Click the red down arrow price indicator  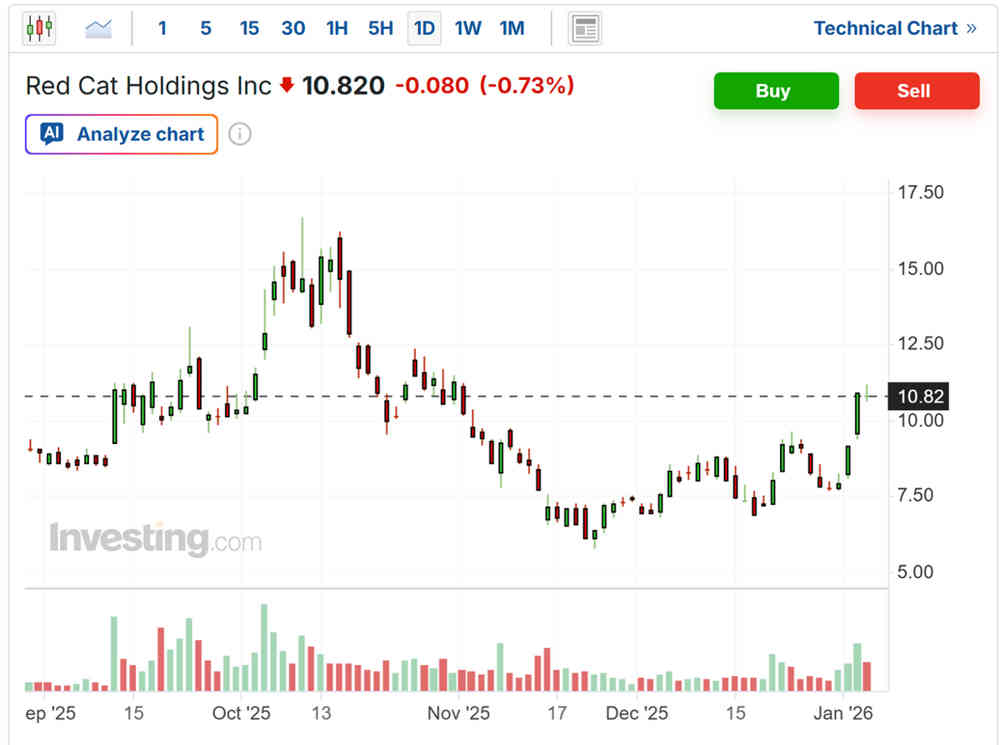287,86
